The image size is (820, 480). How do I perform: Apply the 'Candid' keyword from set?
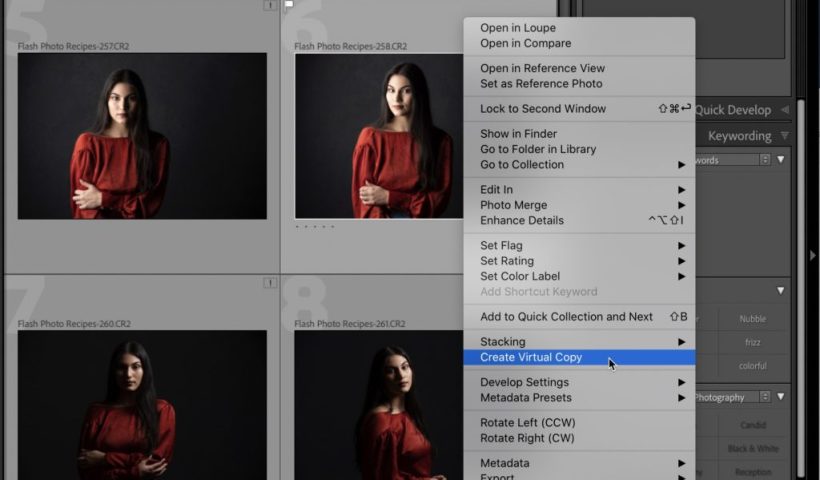pyautogui.click(x=753, y=426)
